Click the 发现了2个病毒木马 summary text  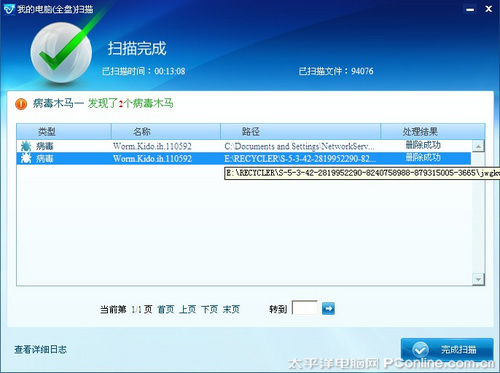coord(131,103)
